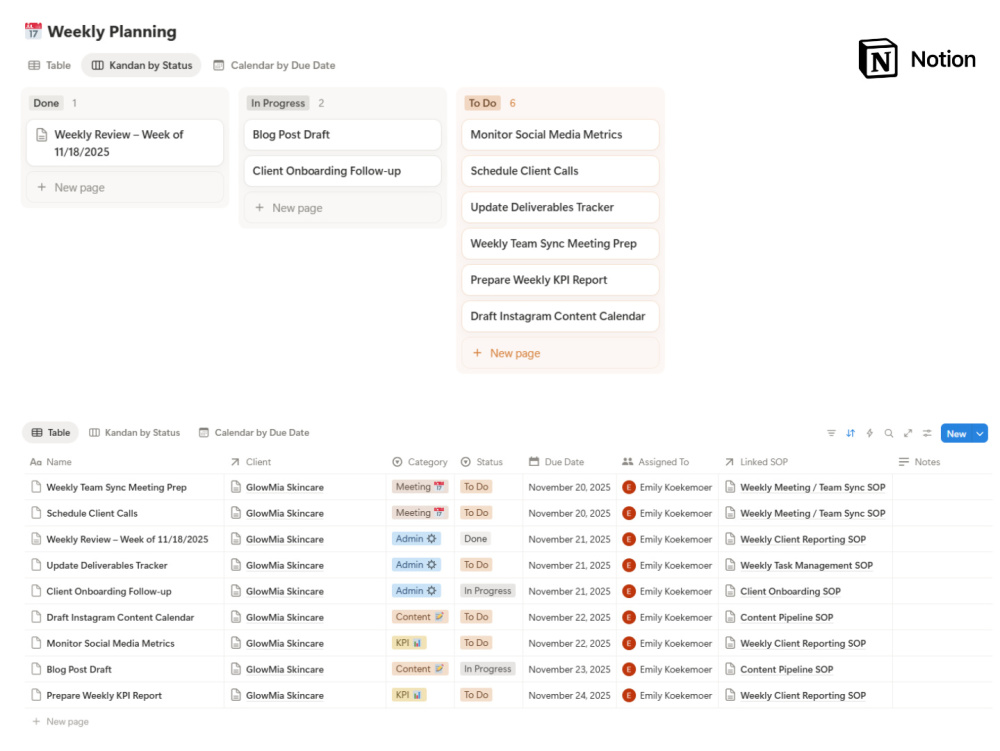Click page icon on Weekly Review kanban card
The image size is (1000, 751).
coord(41,135)
